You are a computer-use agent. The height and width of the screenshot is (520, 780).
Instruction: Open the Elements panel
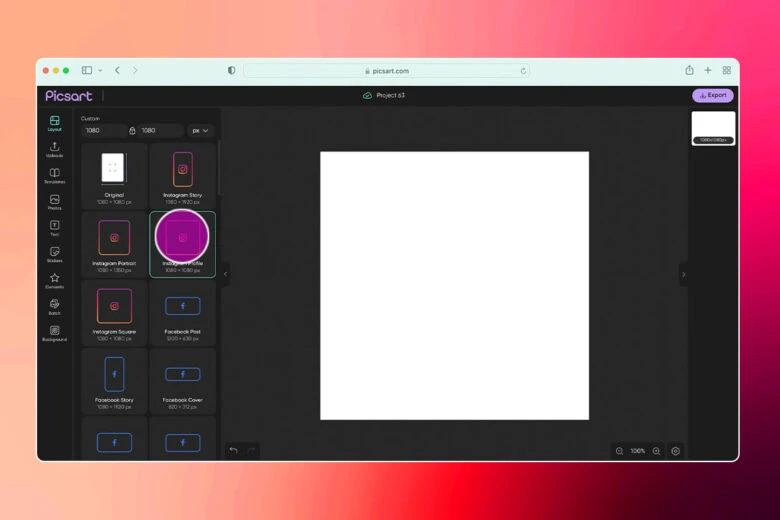click(54, 280)
